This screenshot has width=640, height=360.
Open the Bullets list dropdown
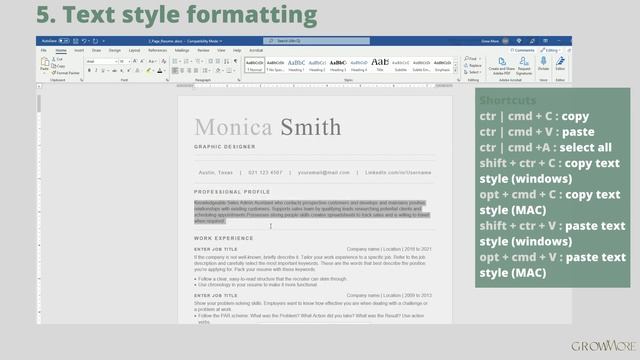pos(180,61)
